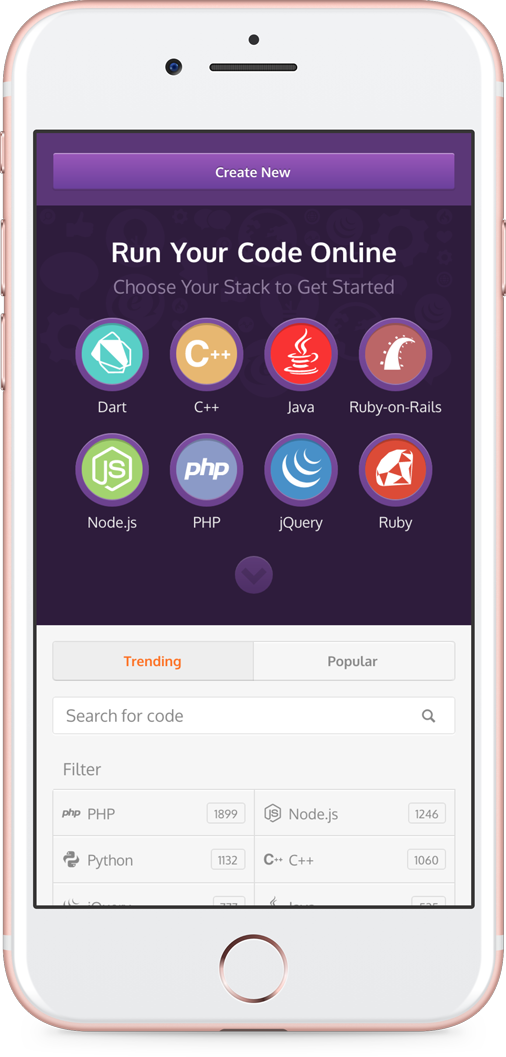Viewport: 506px width, 1057px height.
Task: Open the Ruby-on-Rails stack icon
Action: pos(396,355)
